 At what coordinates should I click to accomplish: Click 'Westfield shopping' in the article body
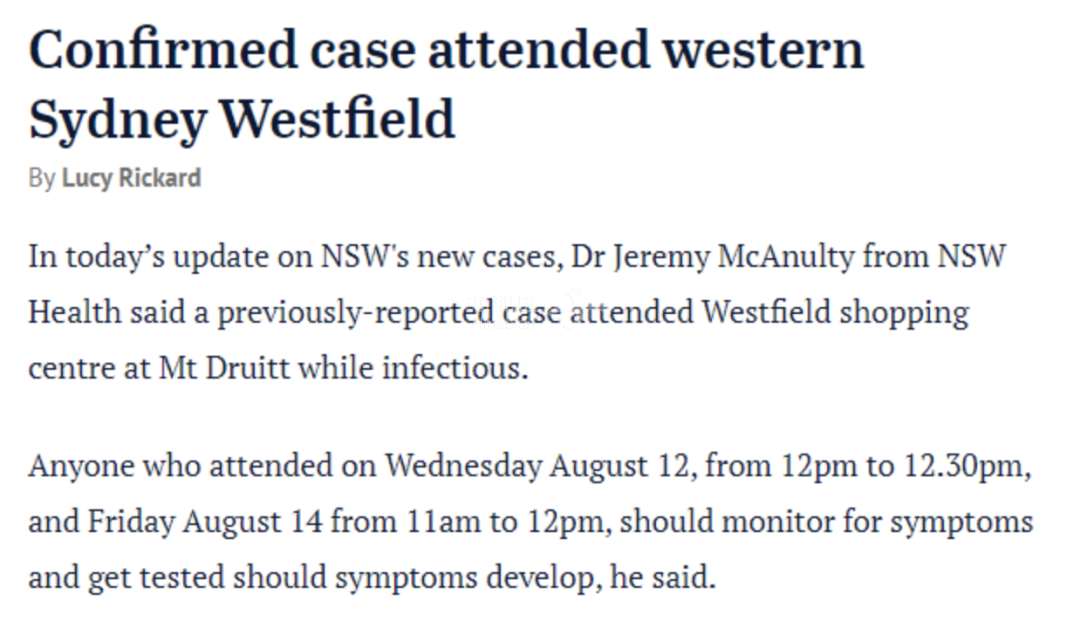[x=835, y=313]
